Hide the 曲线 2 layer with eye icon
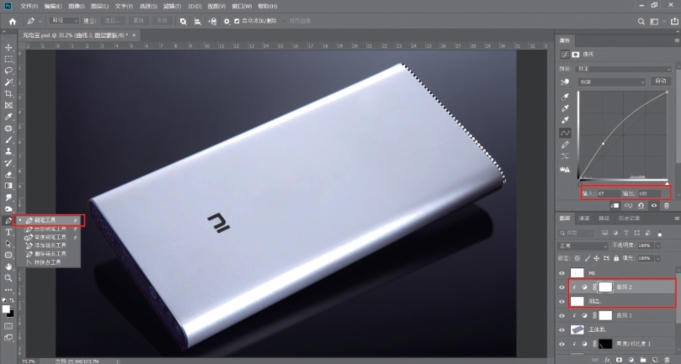 (x=562, y=287)
